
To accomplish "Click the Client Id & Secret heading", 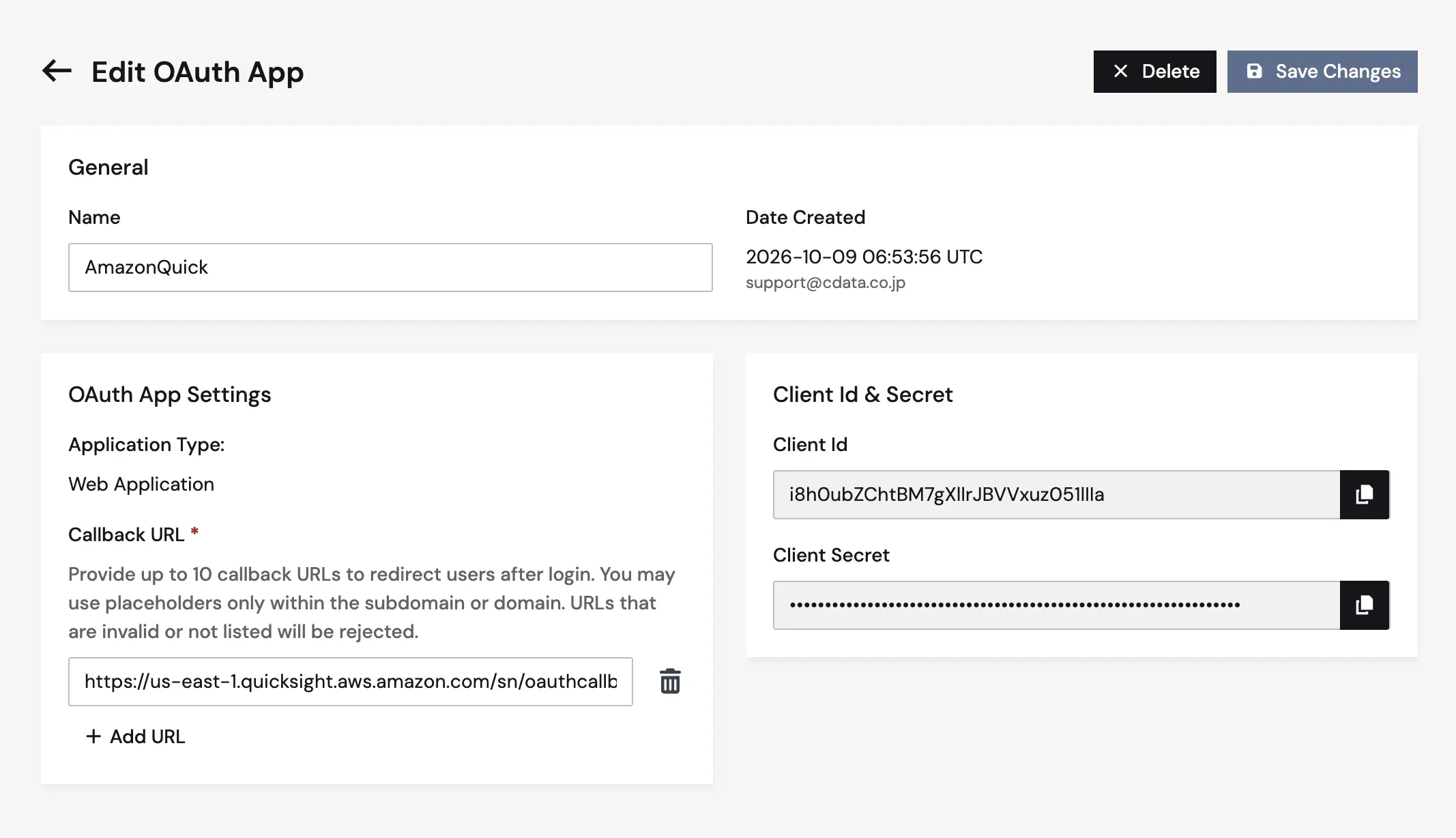I will (862, 394).
